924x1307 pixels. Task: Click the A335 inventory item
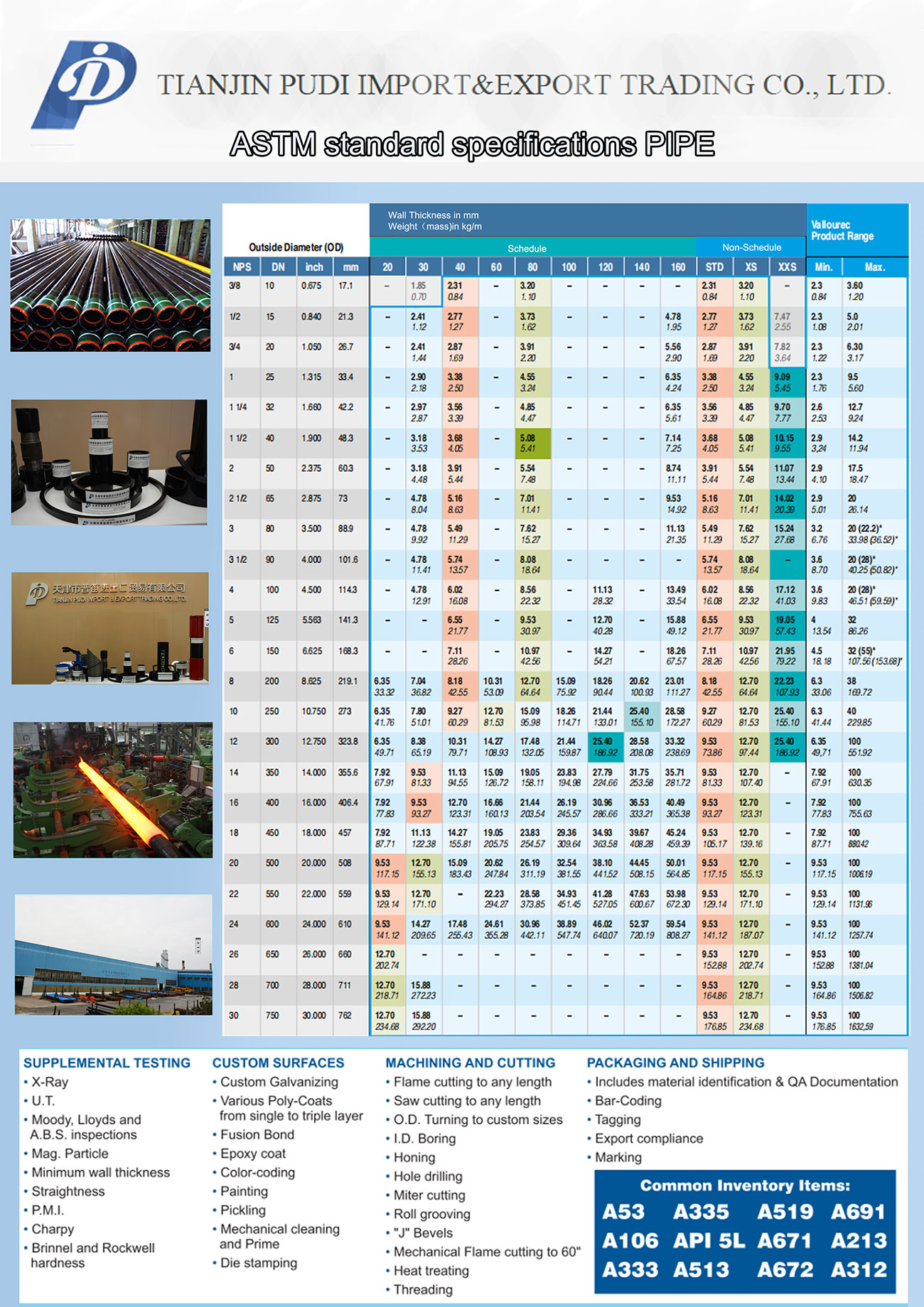[x=702, y=1212]
